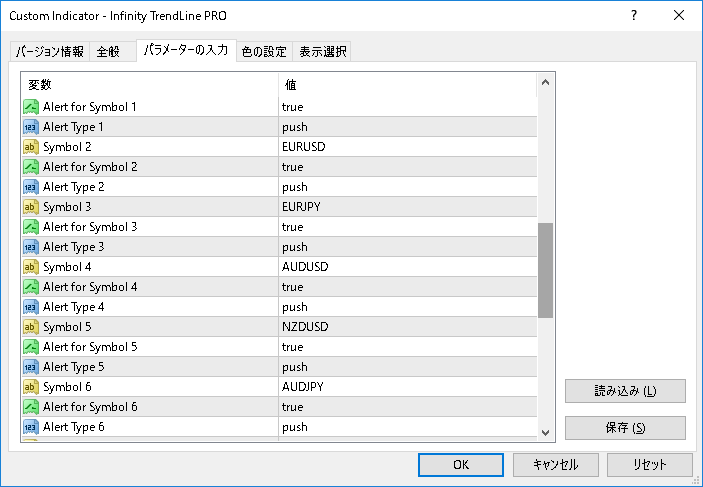
Task: Select the true value of Alert for Symbol 4
Action: tap(408, 287)
